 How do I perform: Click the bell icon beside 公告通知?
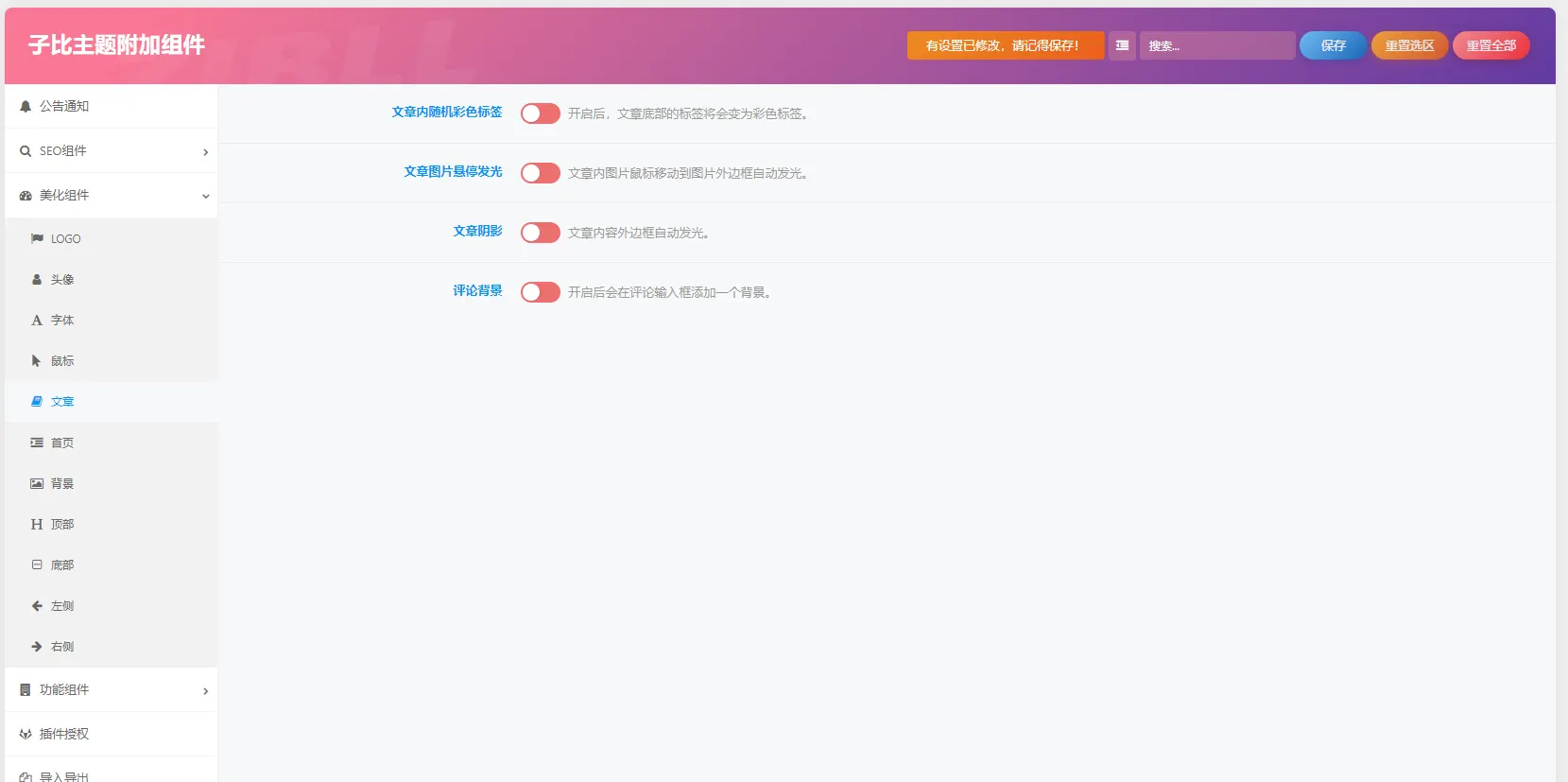[26, 107]
